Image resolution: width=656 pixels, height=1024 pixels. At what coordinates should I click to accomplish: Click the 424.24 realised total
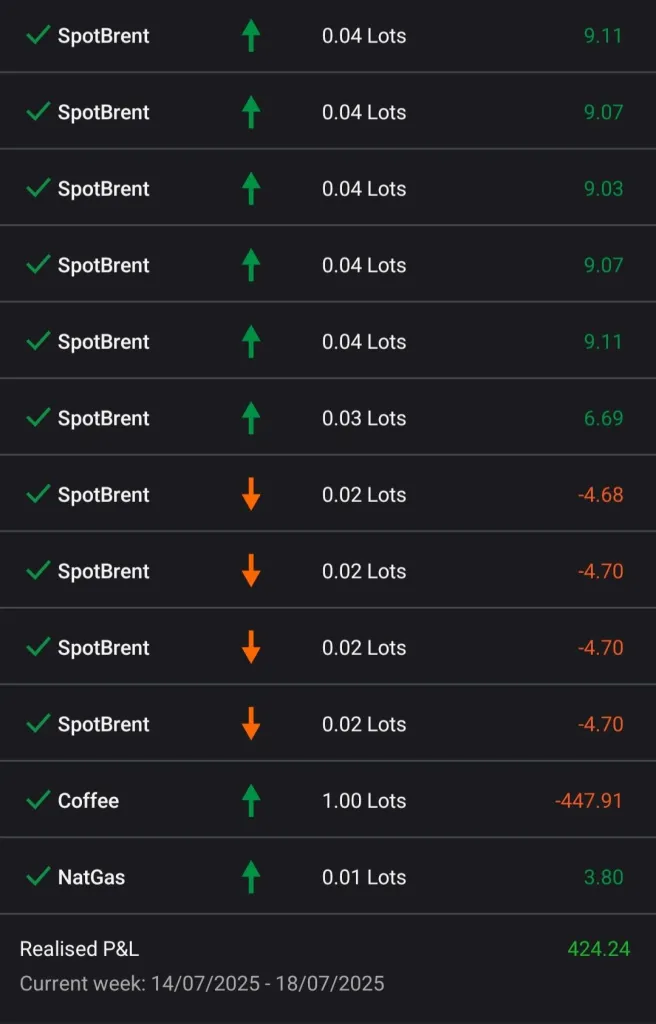598,949
